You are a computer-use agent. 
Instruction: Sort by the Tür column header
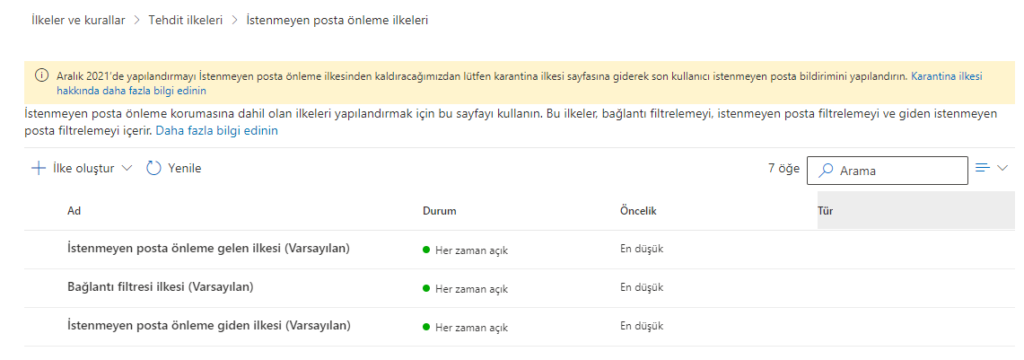tap(825, 211)
